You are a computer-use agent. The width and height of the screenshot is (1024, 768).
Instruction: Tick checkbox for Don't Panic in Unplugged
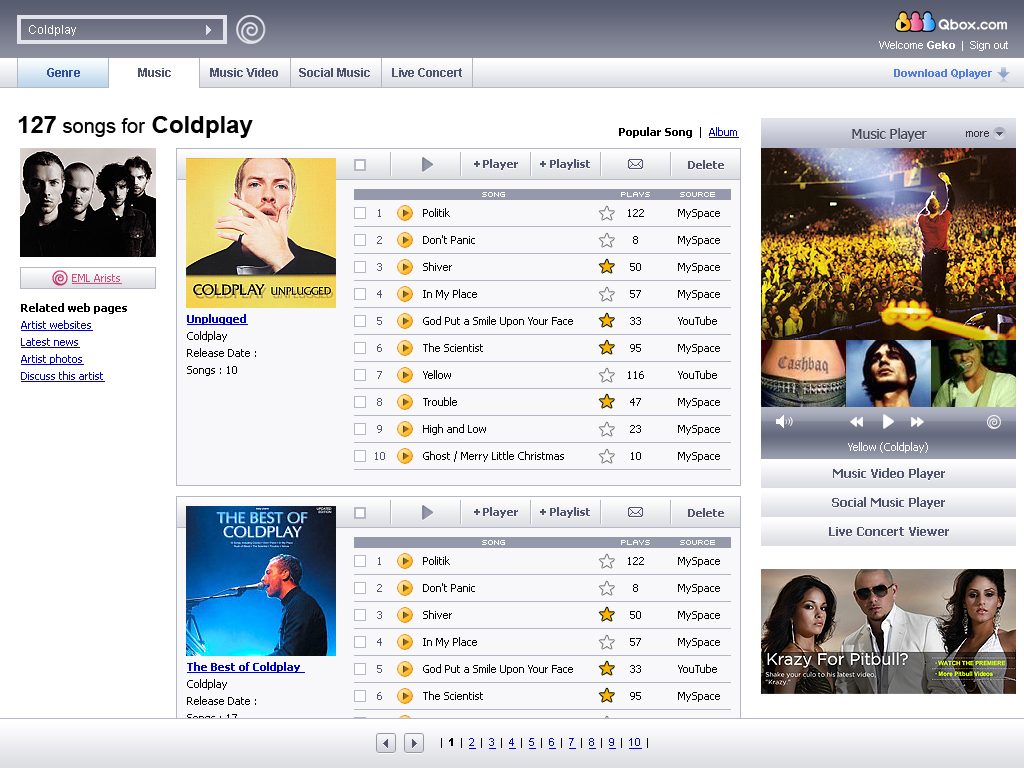coord(360,240)
